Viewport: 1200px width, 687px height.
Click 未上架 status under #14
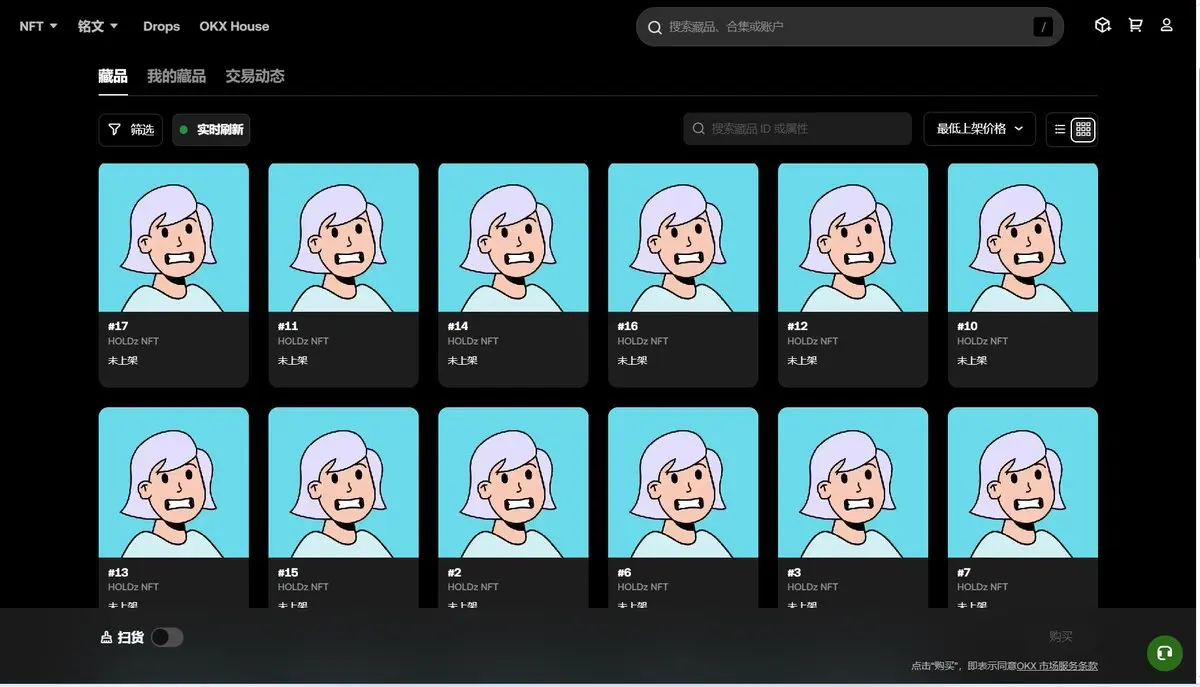pyautogui.click(x=462, y=360)
